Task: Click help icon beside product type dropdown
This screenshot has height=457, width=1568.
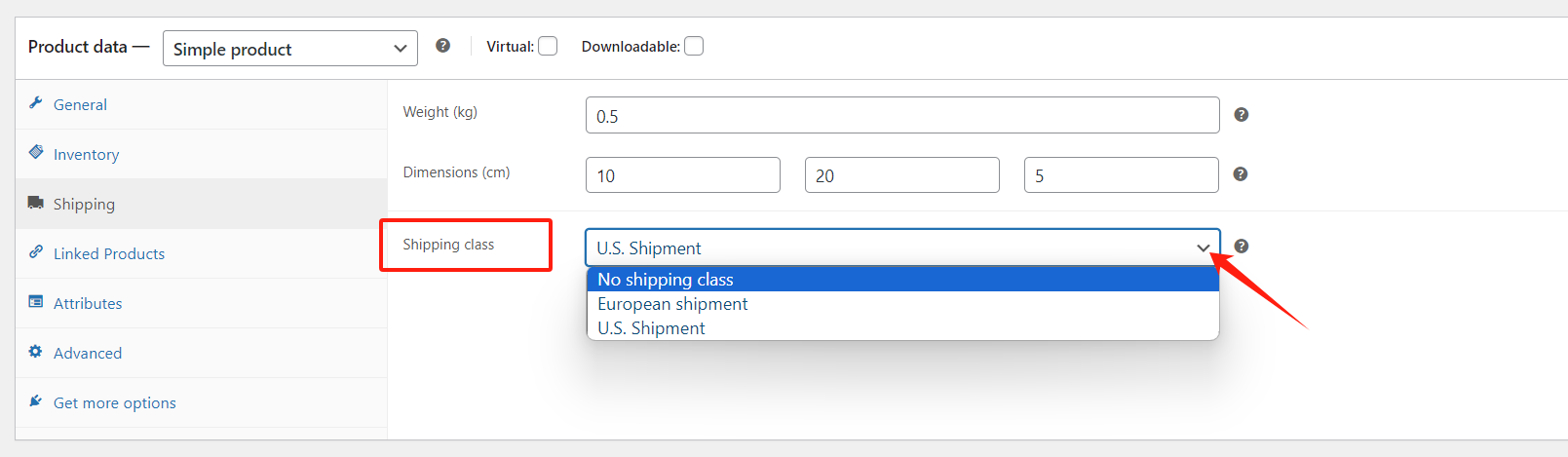Action: (442, 46)
